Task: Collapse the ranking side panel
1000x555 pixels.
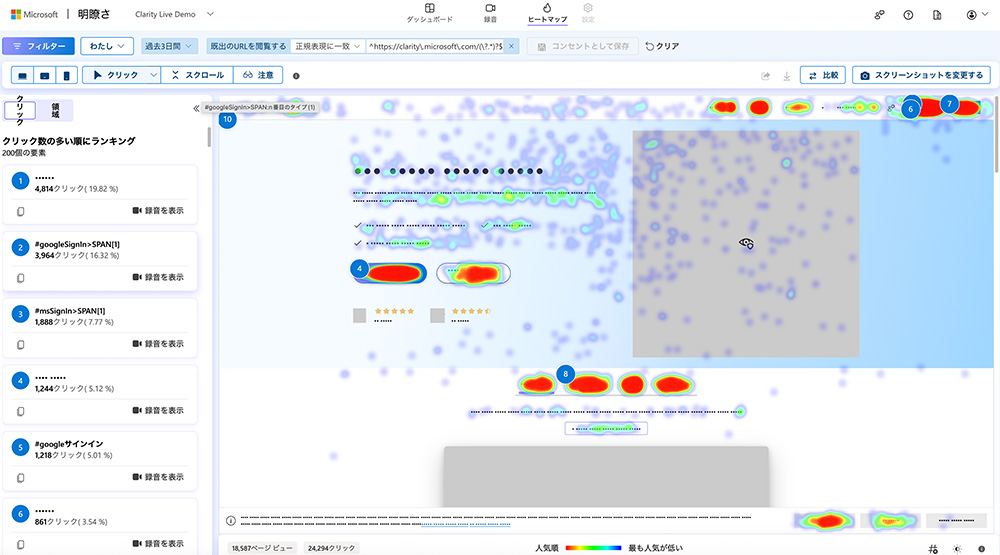Action: pos(196,108)
